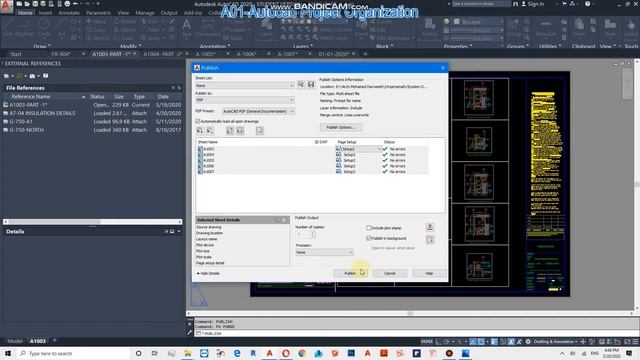Screen dimensions: 640x360
Task: Sort by Reference Name column header
Action: click(x=45, y=97)
